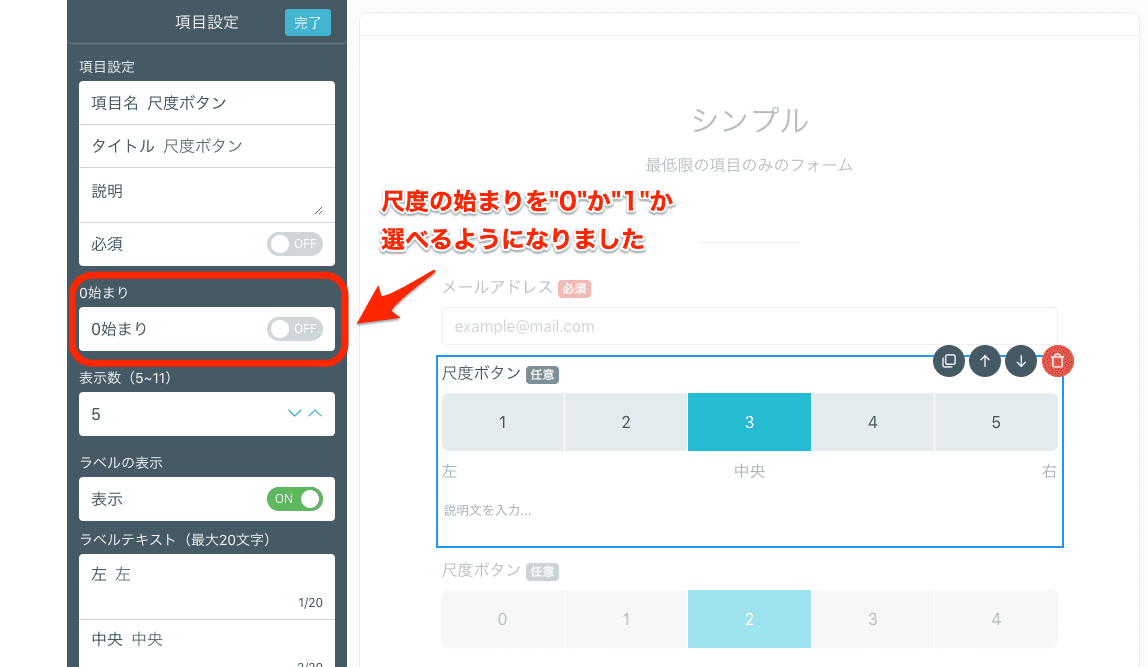1148x667 pixels.
Task: Select scale button 1 in active item
Action: click(503, 422)
